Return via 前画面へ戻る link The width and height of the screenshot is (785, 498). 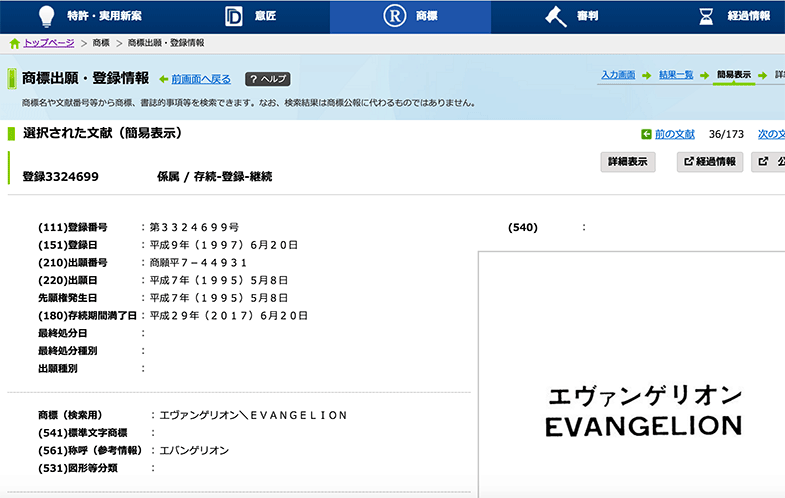pos(201,79)
